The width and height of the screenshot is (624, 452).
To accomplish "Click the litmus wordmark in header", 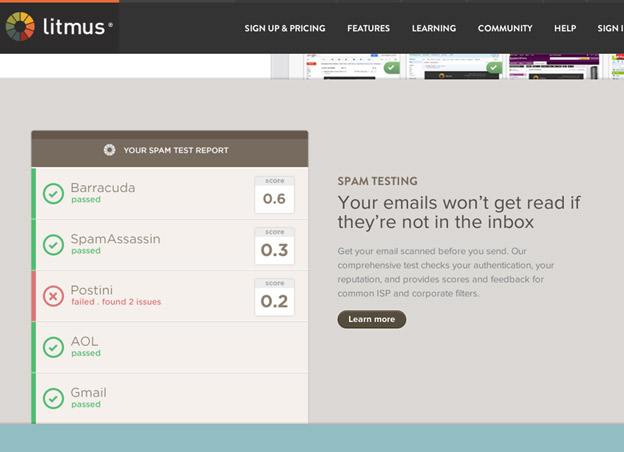I will (74, 27).
